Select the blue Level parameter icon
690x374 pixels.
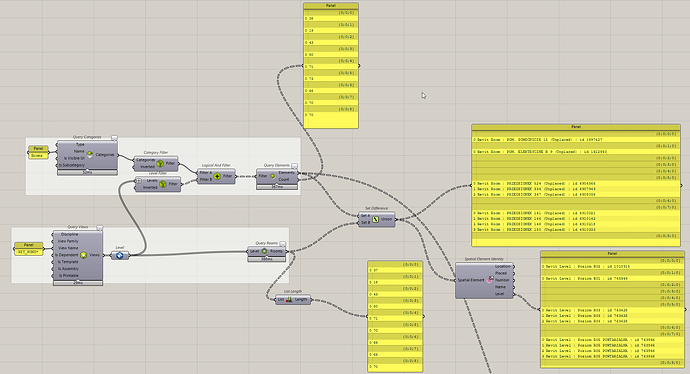pos(120,255)
